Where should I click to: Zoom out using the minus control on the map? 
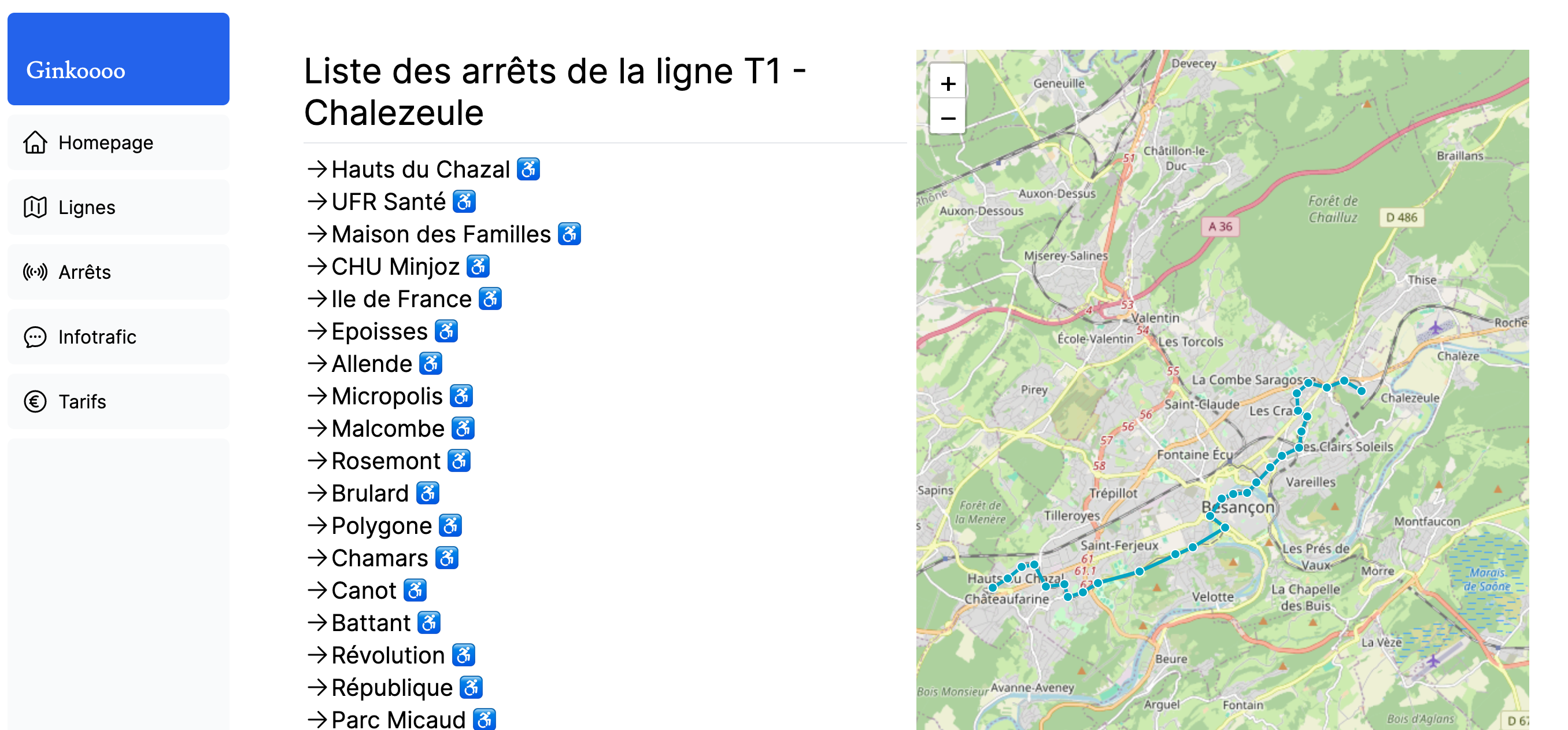[948, 117]
